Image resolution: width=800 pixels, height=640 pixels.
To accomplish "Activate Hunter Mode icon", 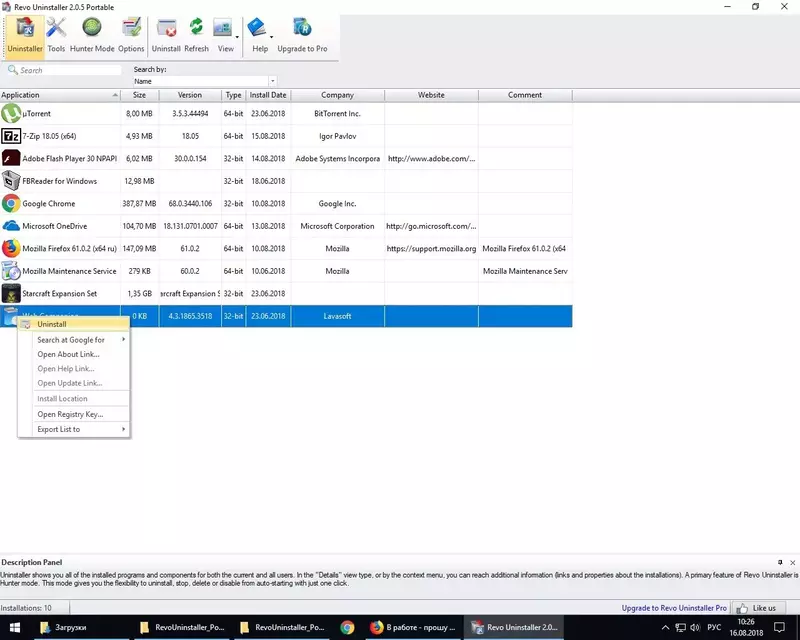I will coord(92,35).
